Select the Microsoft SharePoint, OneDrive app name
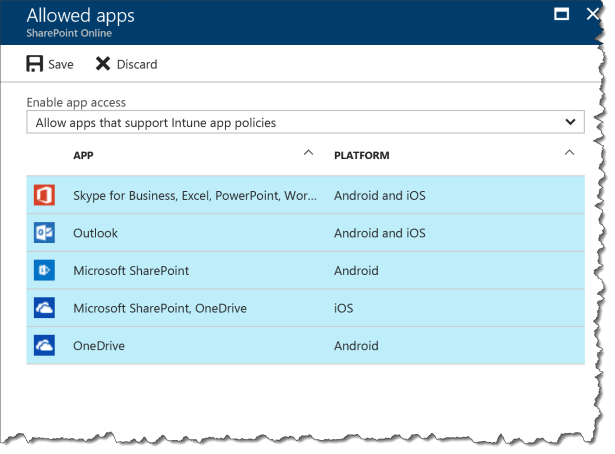The height and width of the screenshot is (454, 615). (160, 309)
